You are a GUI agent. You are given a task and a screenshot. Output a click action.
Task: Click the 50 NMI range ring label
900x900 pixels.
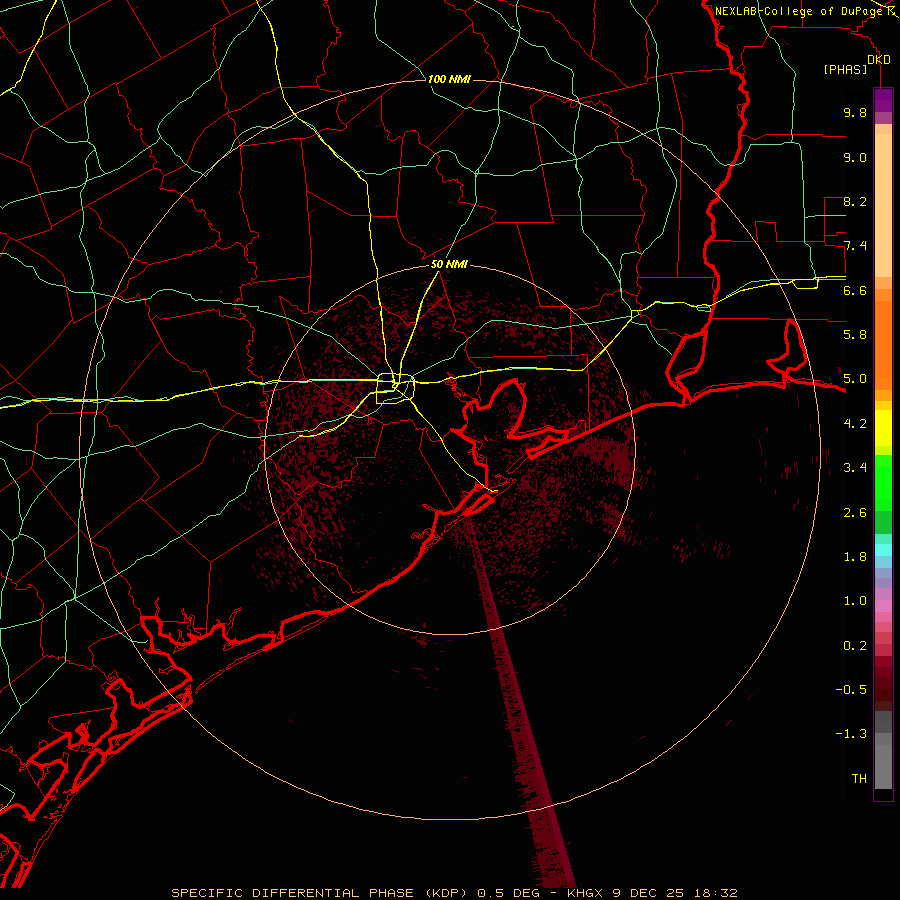[449, 265]
